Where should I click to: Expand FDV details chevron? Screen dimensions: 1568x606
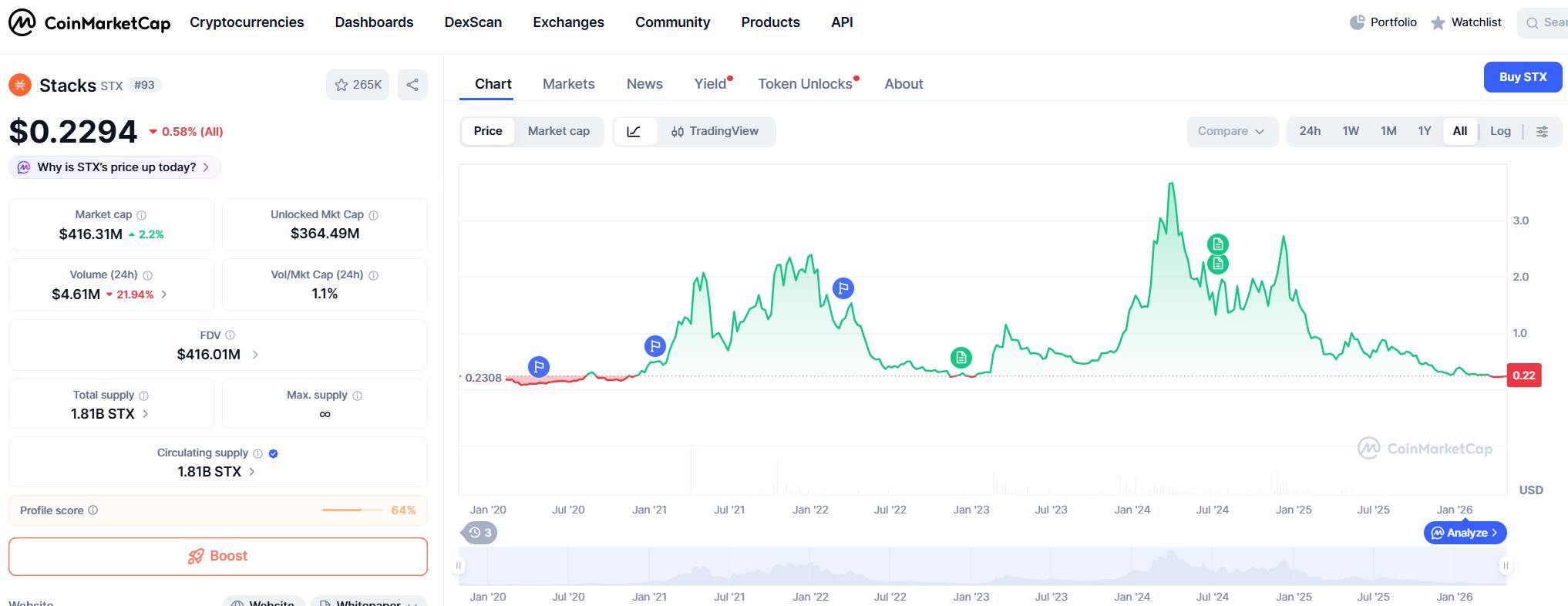pyautogui.click(x=255, y=355)
